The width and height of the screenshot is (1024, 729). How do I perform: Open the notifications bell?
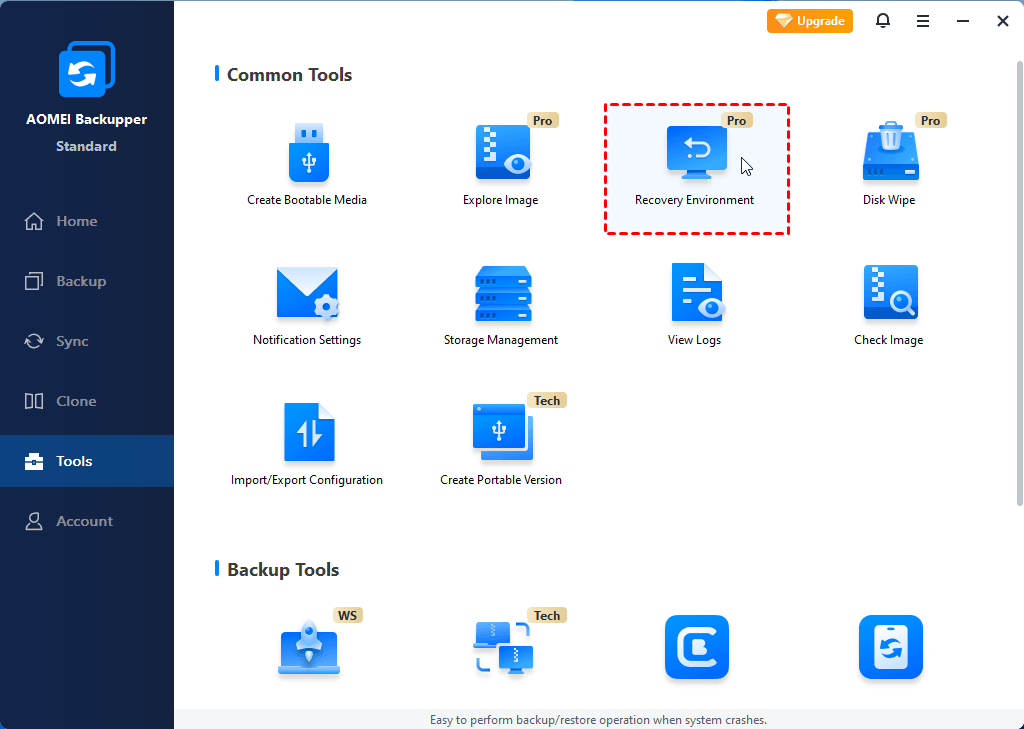tap(883, 21)
